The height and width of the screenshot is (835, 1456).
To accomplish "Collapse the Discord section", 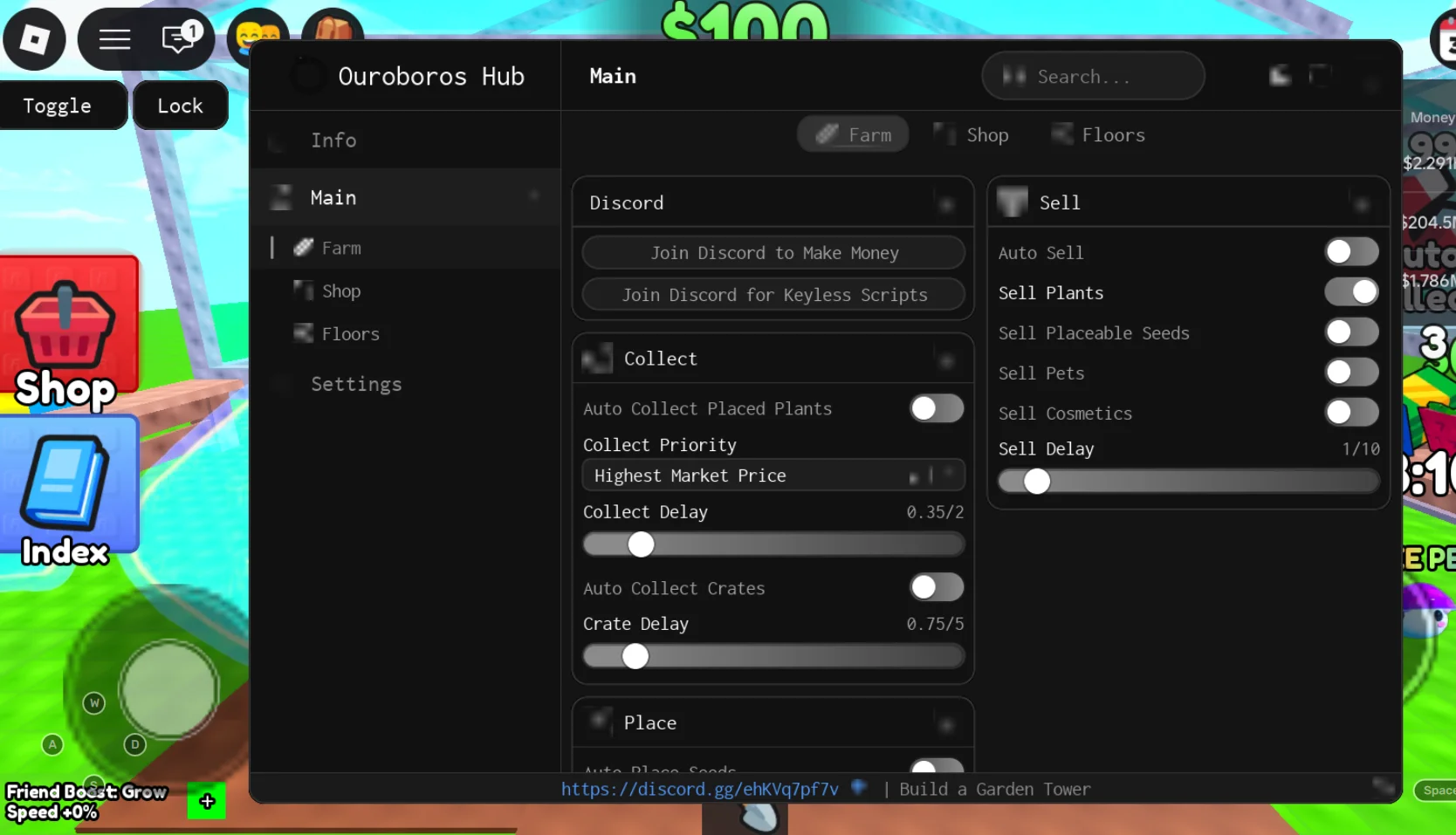I will pos(946,203).
